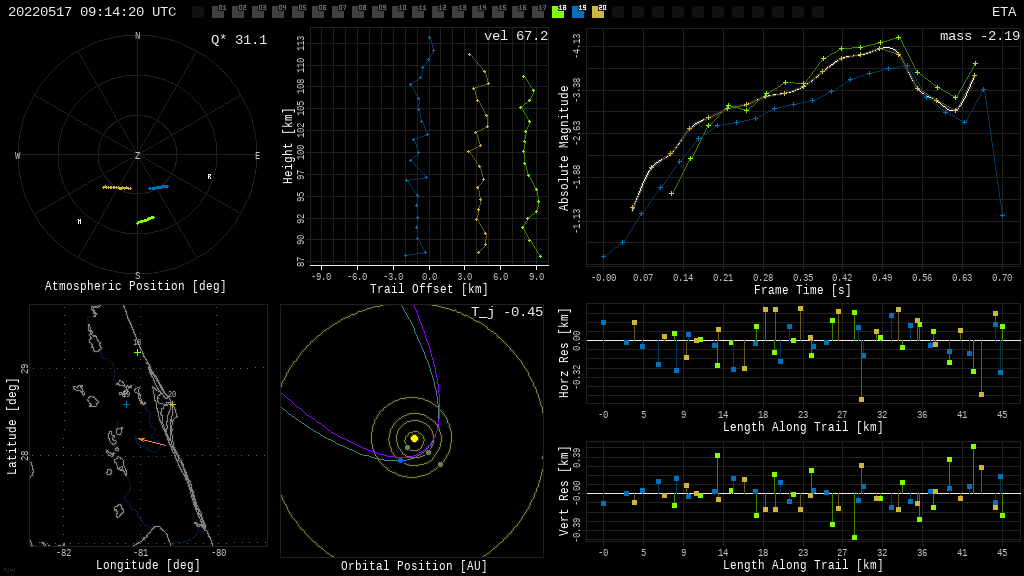Click the ETA label at top right
The width and height of the screenshot is (1024, 576).
click(x=1003, y=12)
